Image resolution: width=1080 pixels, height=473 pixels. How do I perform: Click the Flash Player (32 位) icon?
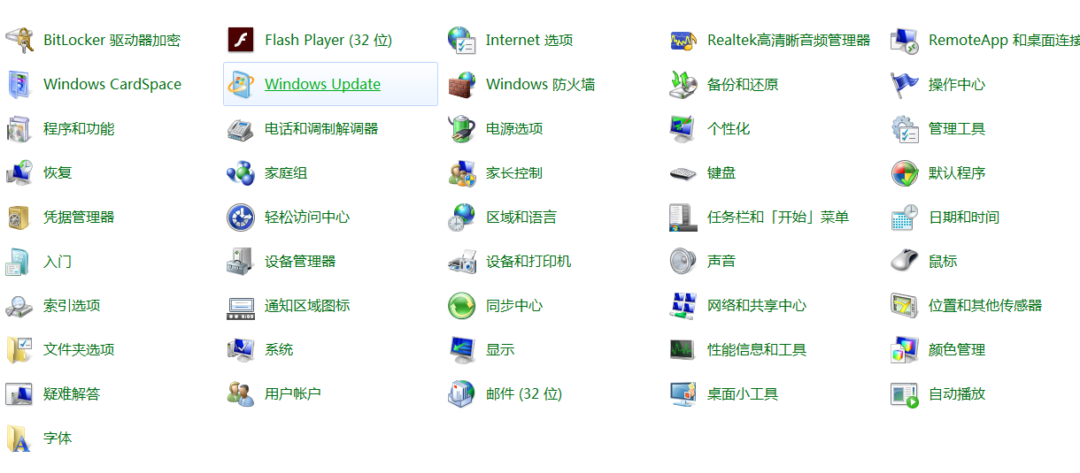[241, 40]
